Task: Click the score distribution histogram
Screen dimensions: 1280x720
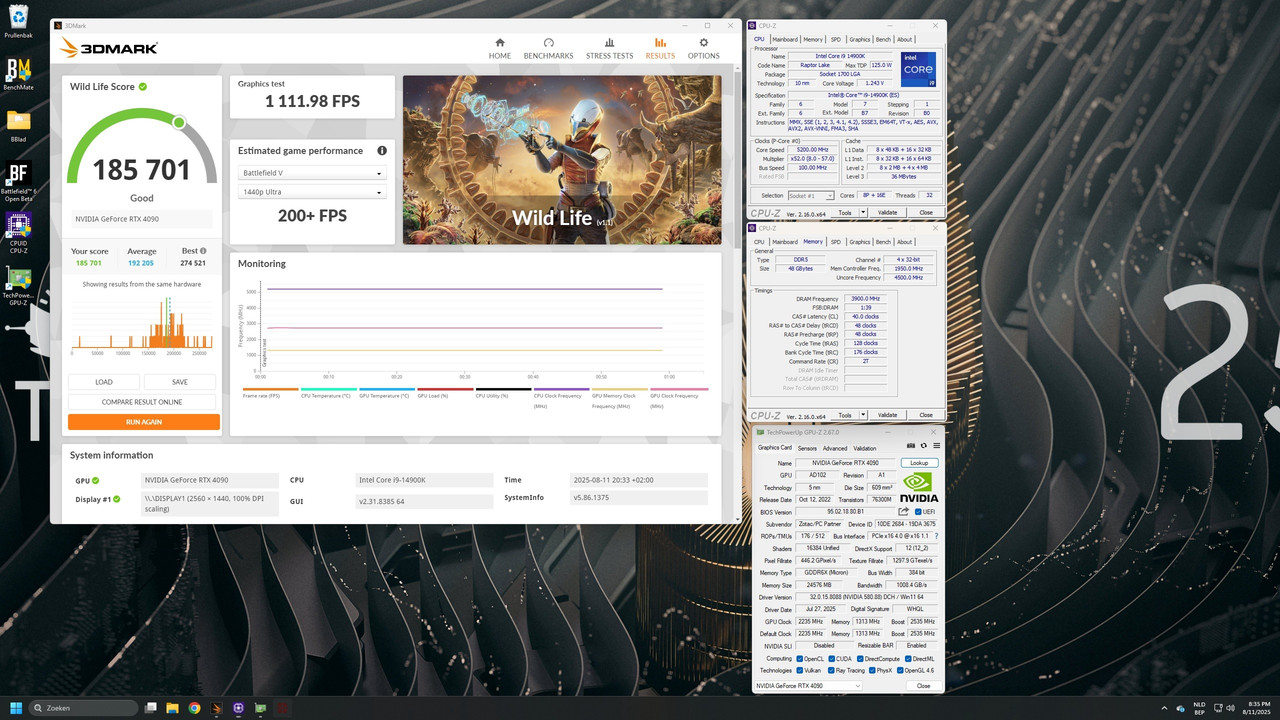Action: coord(144,325)
